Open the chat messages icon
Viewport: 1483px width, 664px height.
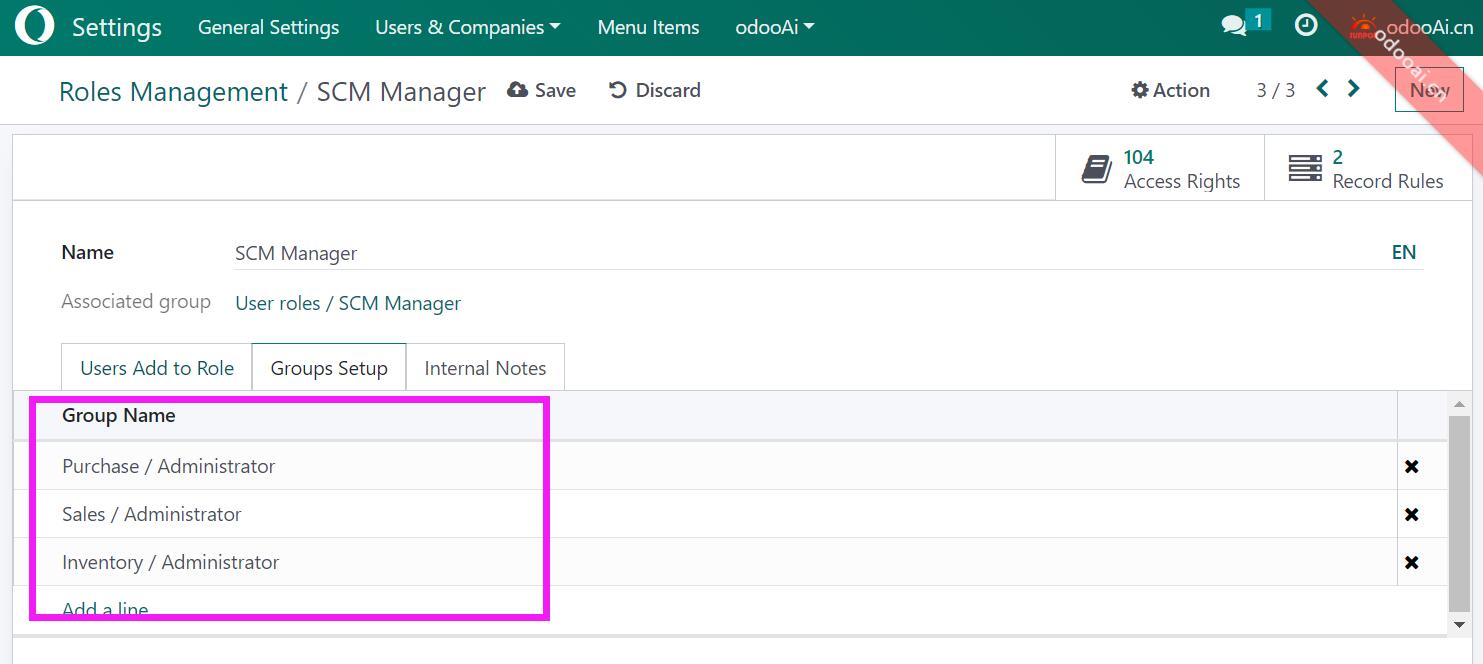[1234, 26]
